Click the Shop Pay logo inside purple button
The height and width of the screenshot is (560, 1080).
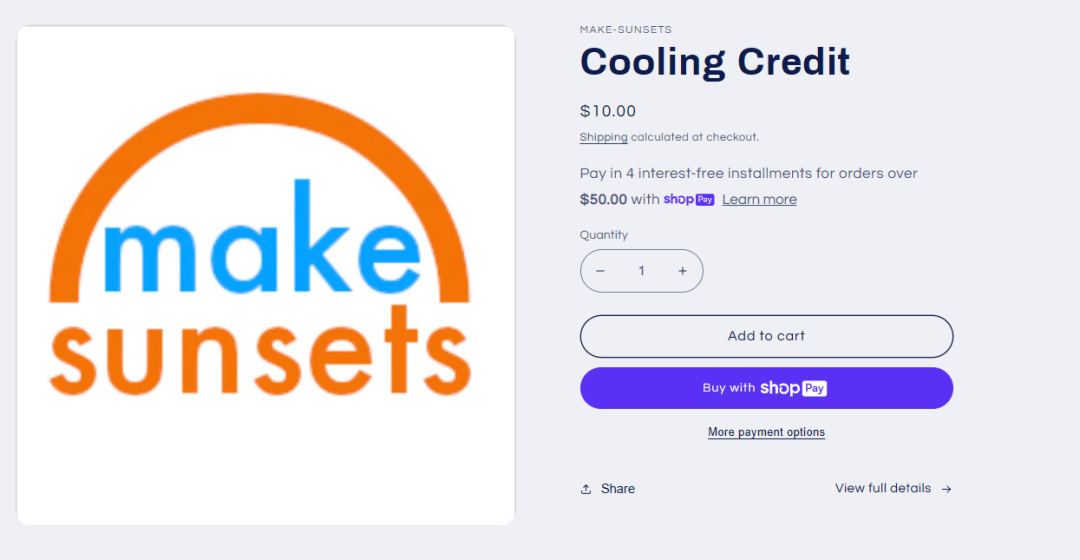793,388
